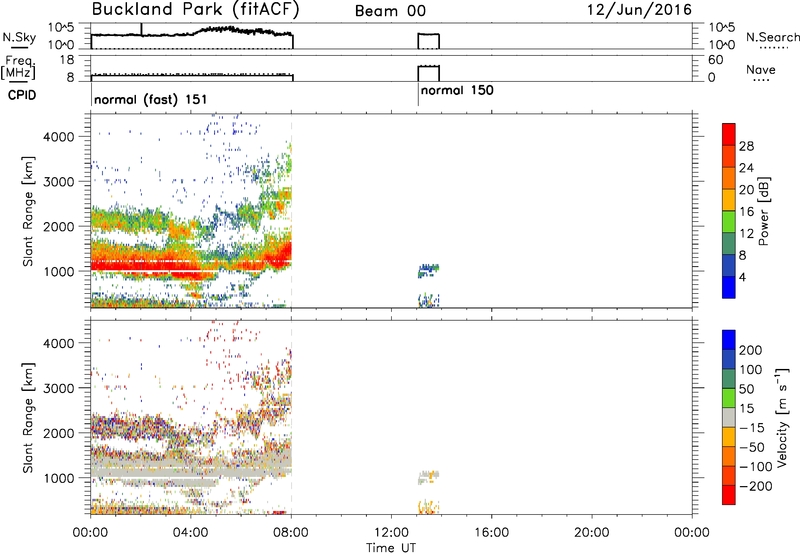Click the "4000" tick on the power panel
Screen dimensions: 800x554
coord(59,137)
